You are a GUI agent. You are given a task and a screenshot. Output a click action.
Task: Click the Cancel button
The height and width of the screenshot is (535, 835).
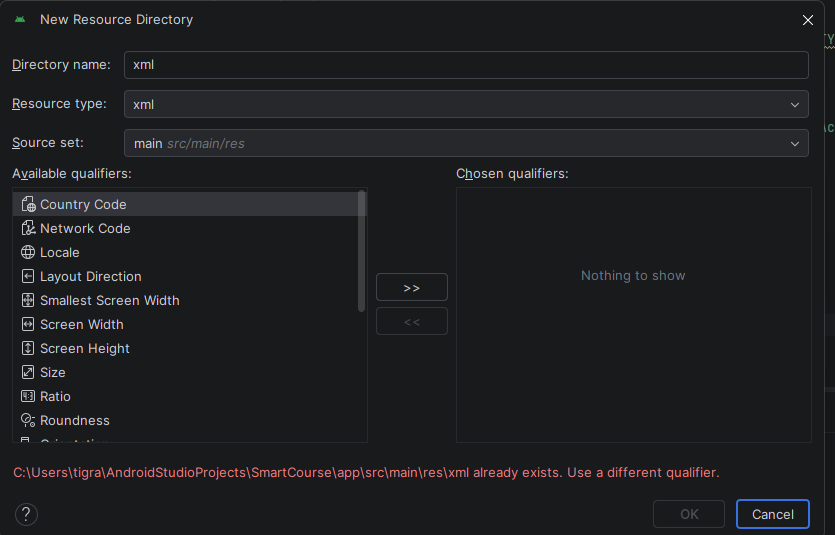pyautogui.click(x=773, y=514)
